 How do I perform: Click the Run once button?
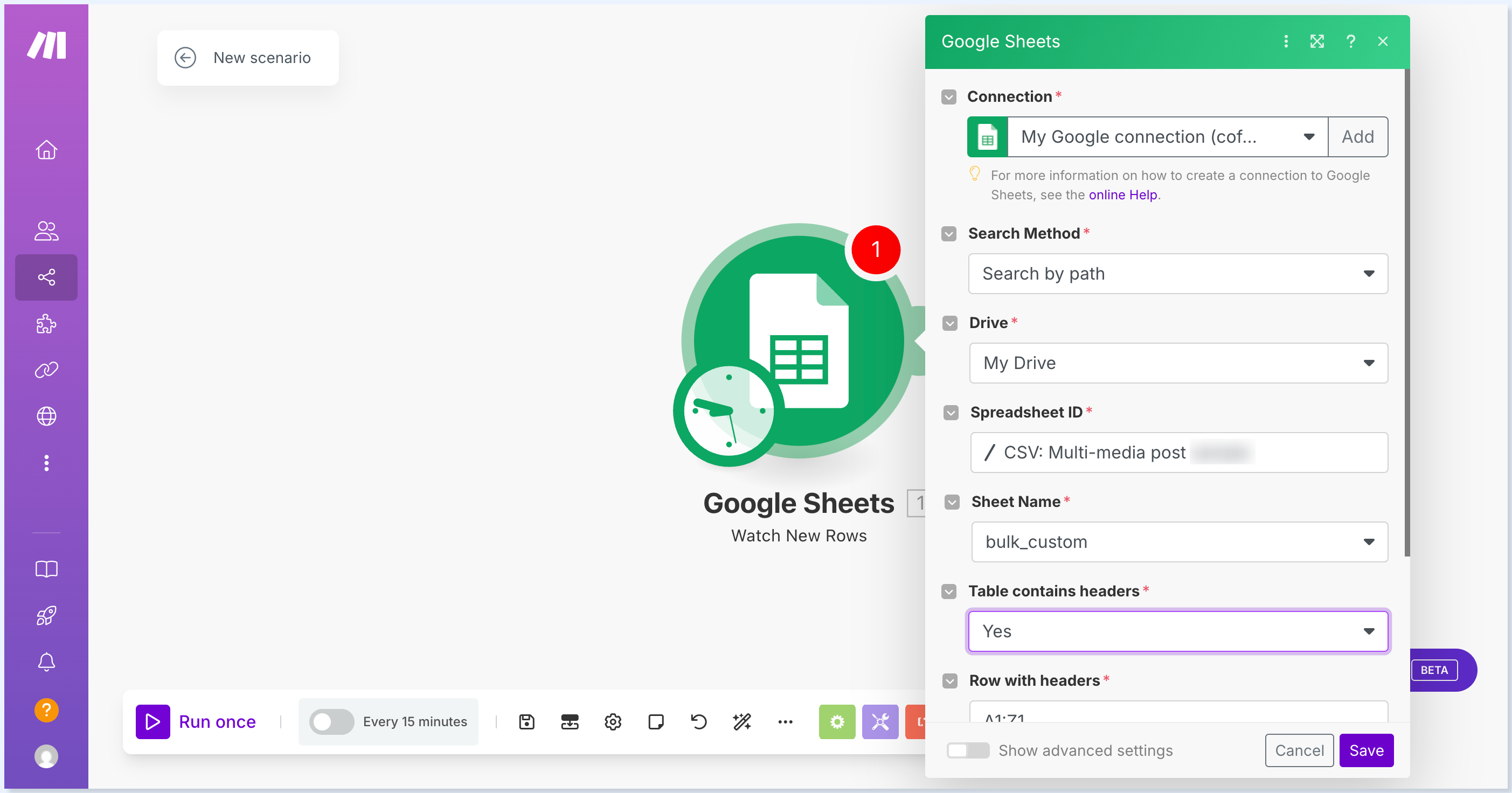tap(196, 721)
